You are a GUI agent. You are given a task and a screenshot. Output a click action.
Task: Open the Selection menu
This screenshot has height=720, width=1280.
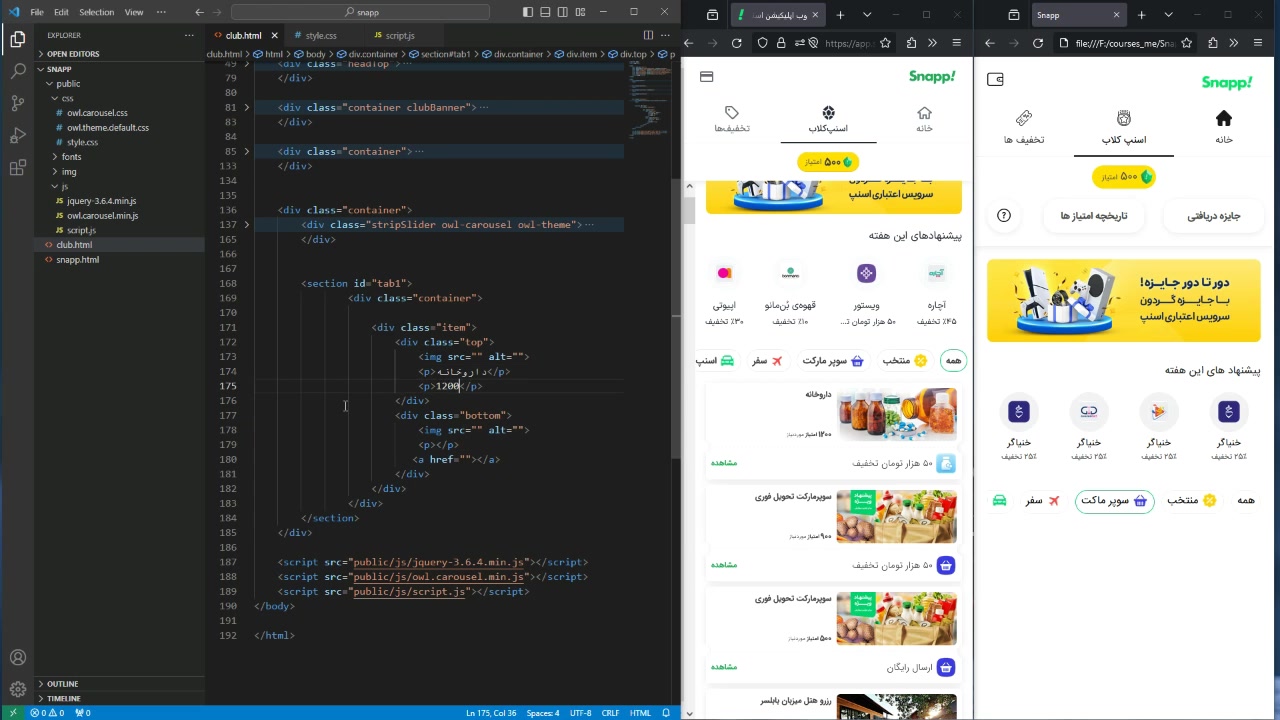click(x=97, y=12)
